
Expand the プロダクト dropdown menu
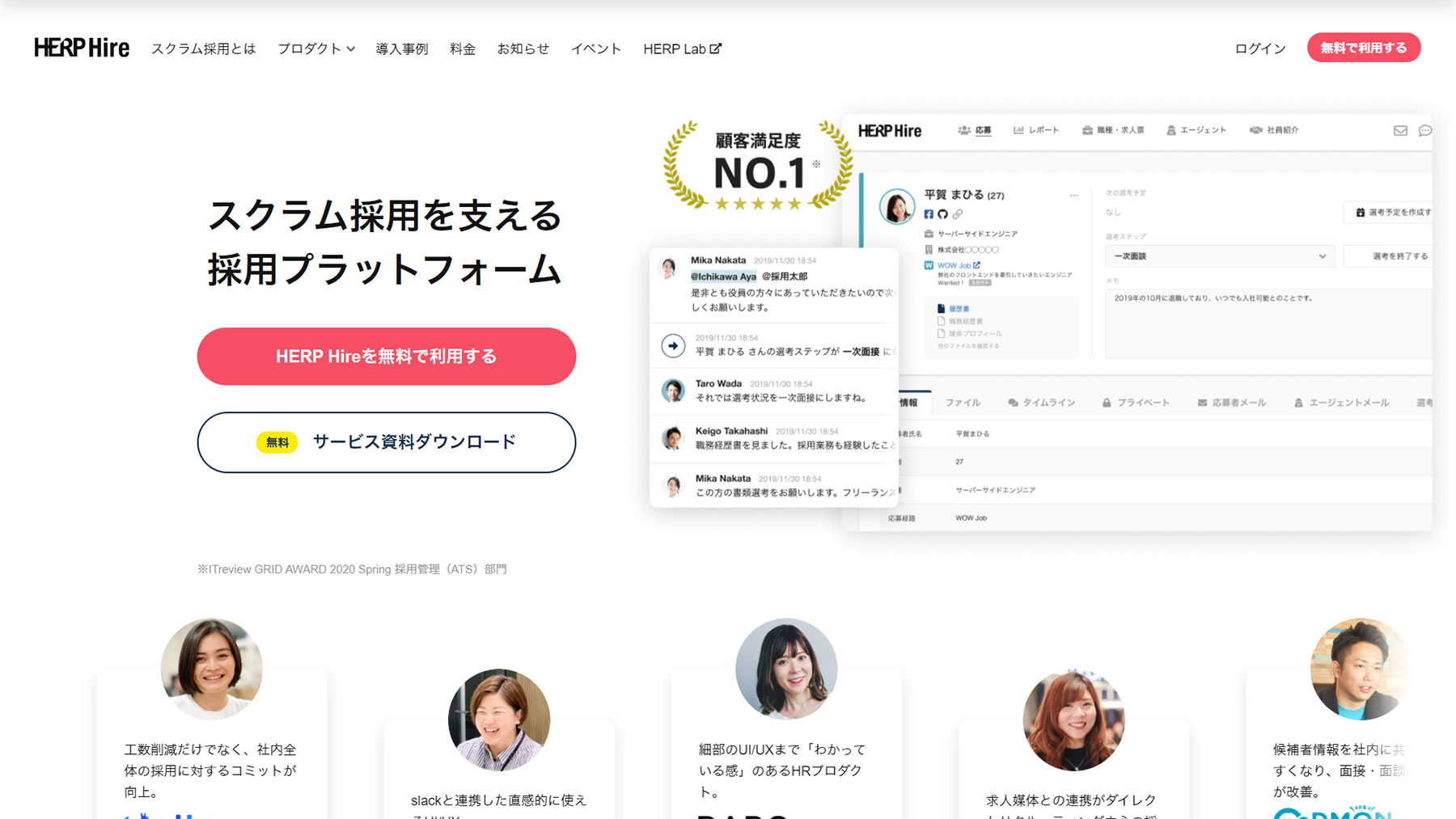coord(316,49)
